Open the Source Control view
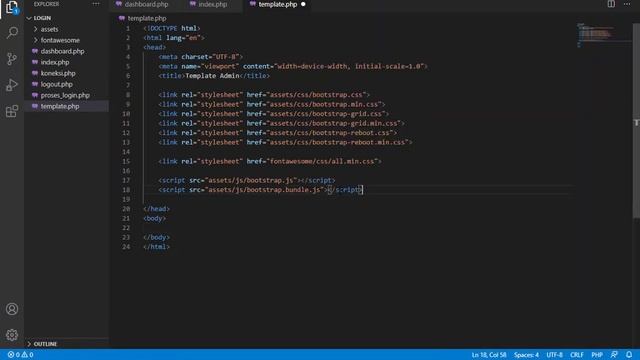640x360 pixels. pos(12,59)
